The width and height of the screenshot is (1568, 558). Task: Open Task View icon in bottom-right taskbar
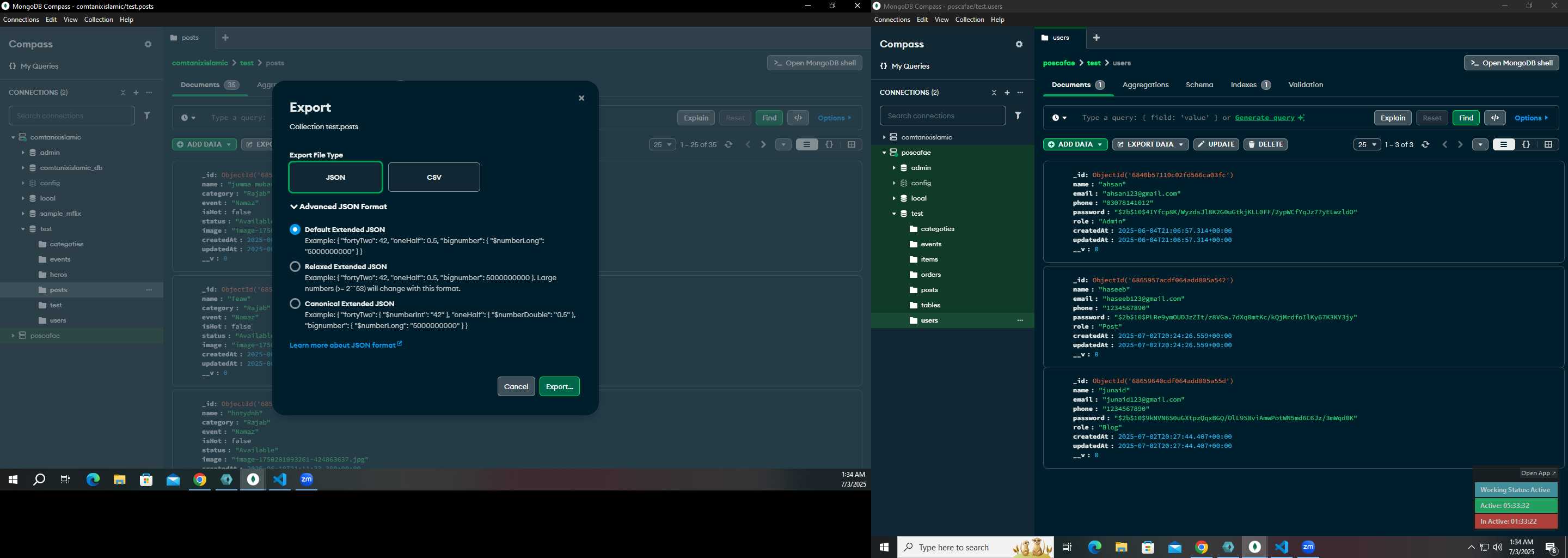click(x=1067, y=548)
